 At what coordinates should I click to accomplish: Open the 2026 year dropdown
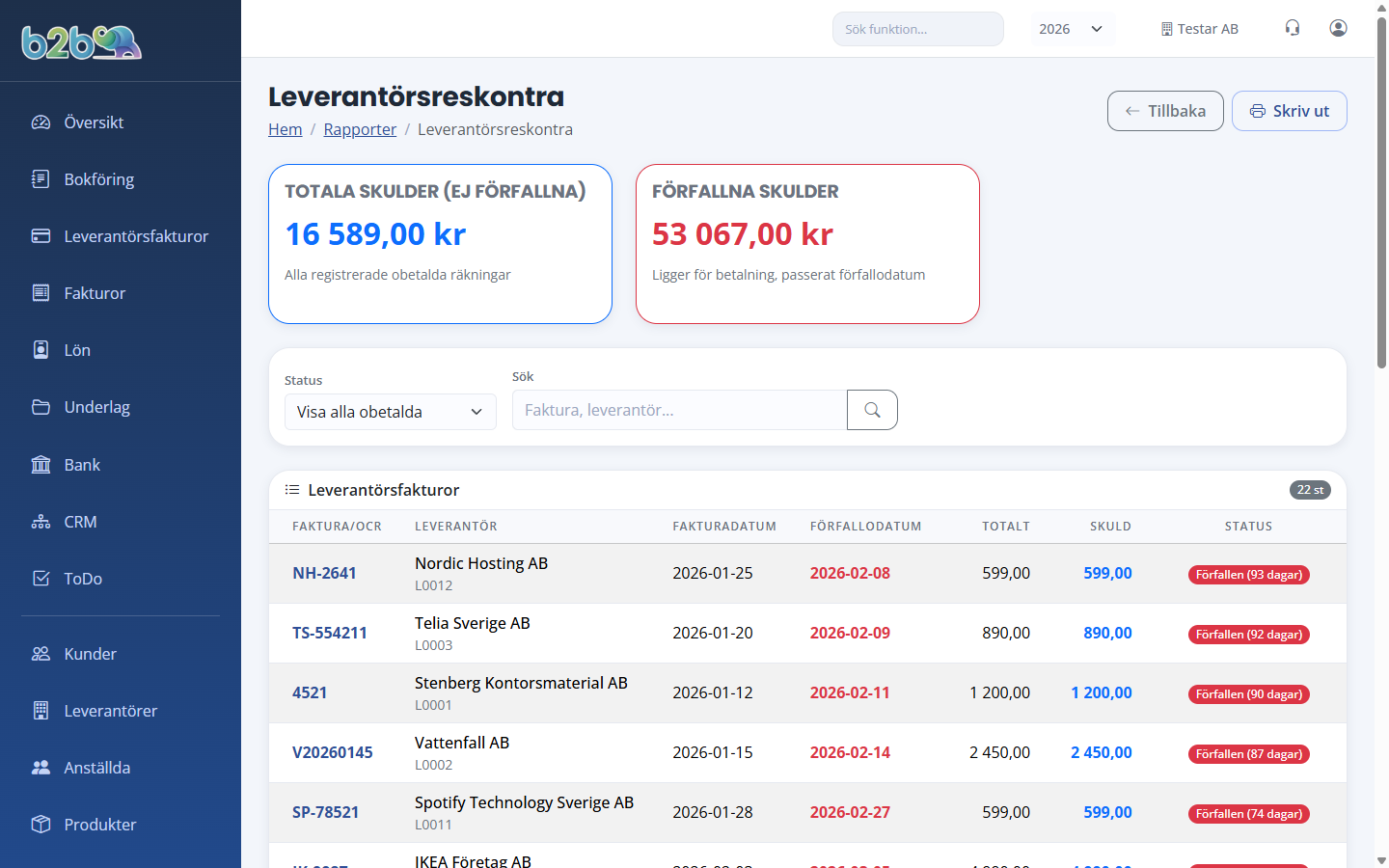click(x=1073, y=29)
